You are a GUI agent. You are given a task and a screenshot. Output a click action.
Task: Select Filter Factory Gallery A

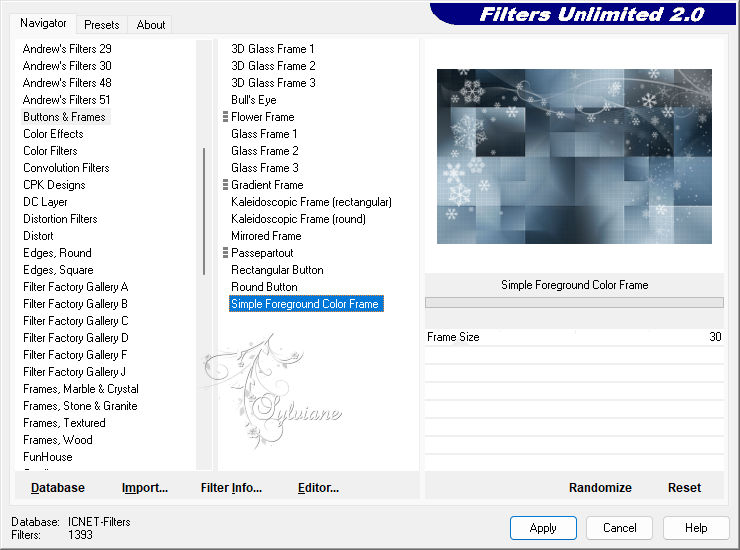click(x=76, y=287)
